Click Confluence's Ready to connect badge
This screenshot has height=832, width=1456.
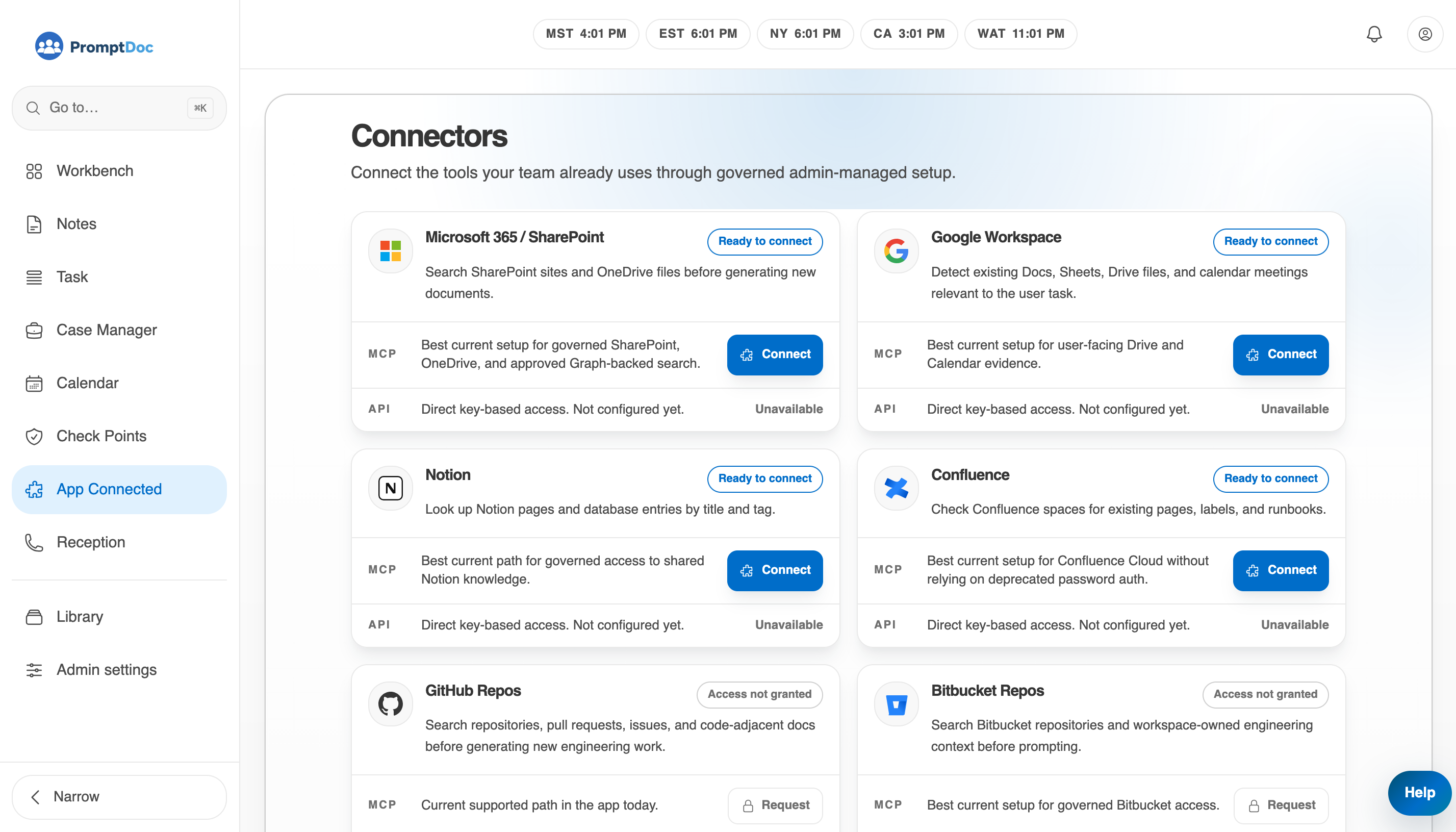(x=1270, y=478)
